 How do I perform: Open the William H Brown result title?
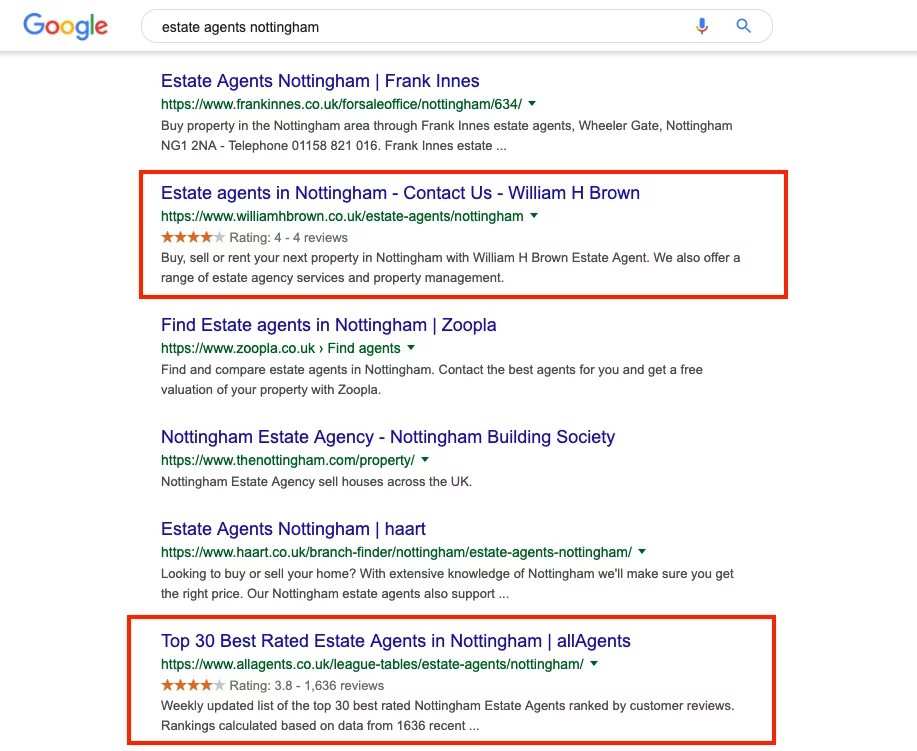tap(400, 193)
